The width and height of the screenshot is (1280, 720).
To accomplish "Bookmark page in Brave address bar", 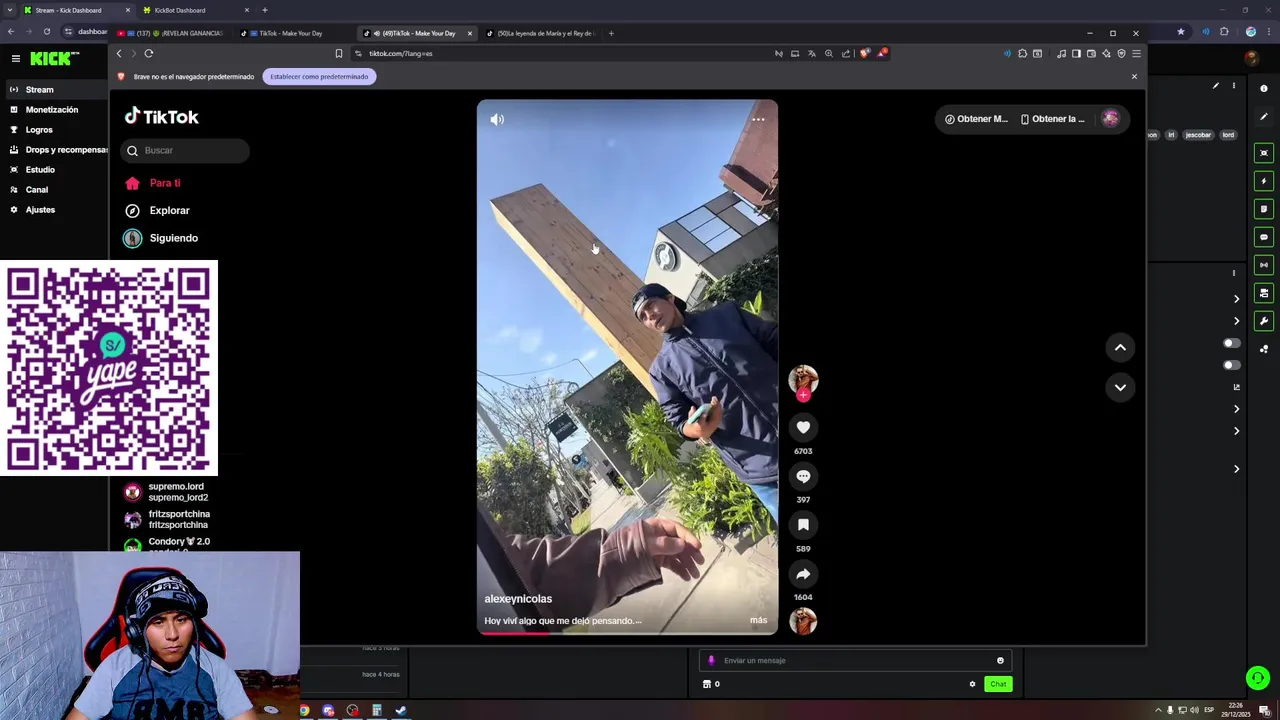I will tap(338, 53).
